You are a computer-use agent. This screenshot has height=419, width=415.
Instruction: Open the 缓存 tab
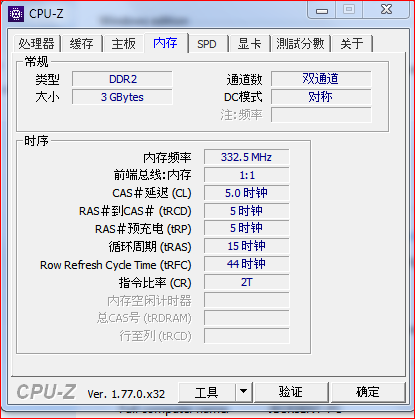click(x=81, y=44)
